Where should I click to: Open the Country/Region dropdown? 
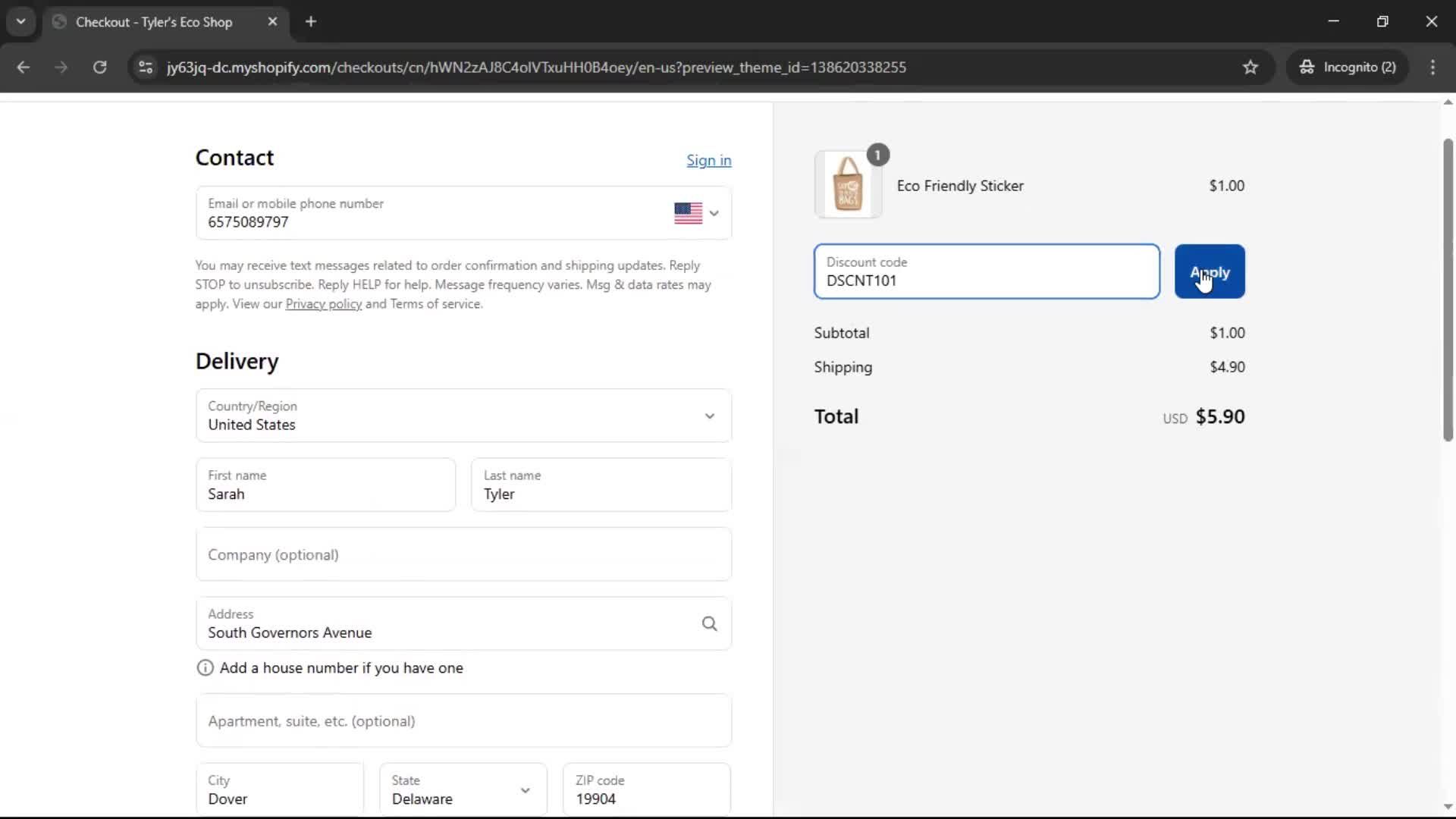[x=463, y=416]
